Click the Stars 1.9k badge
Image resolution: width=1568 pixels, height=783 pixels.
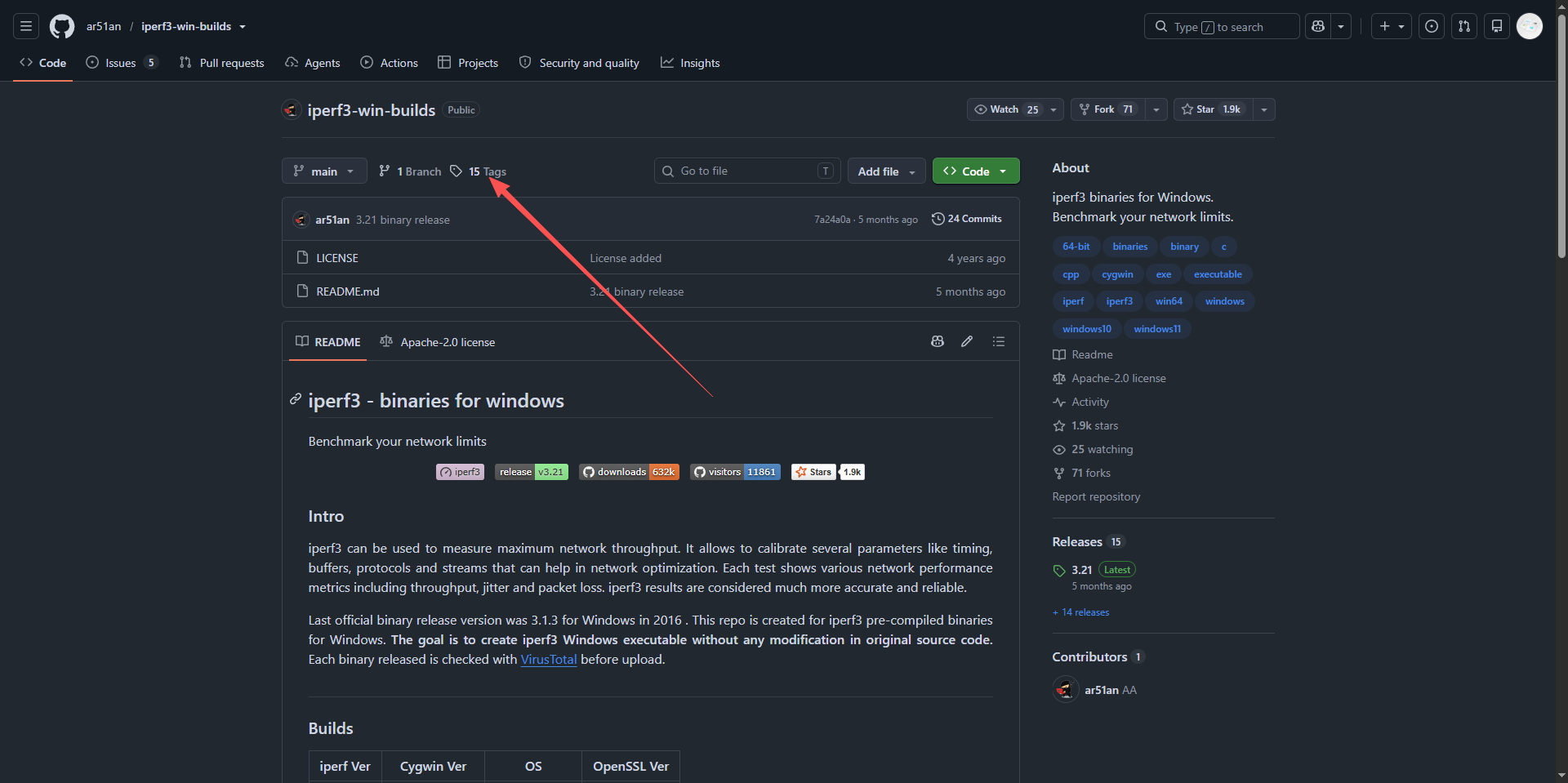click(x=828, y=472)
